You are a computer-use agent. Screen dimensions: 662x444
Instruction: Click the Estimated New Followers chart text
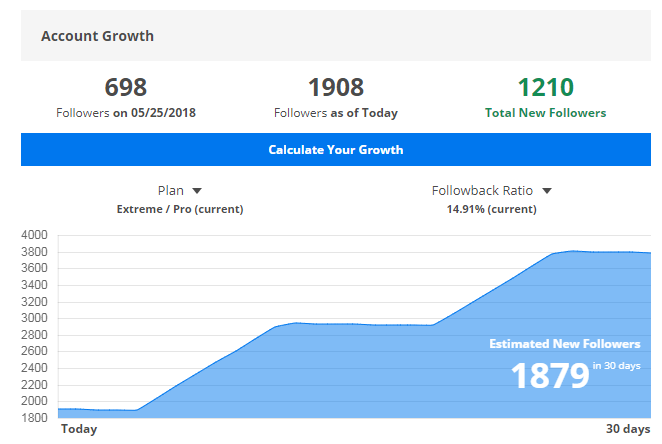coord(564,344)
